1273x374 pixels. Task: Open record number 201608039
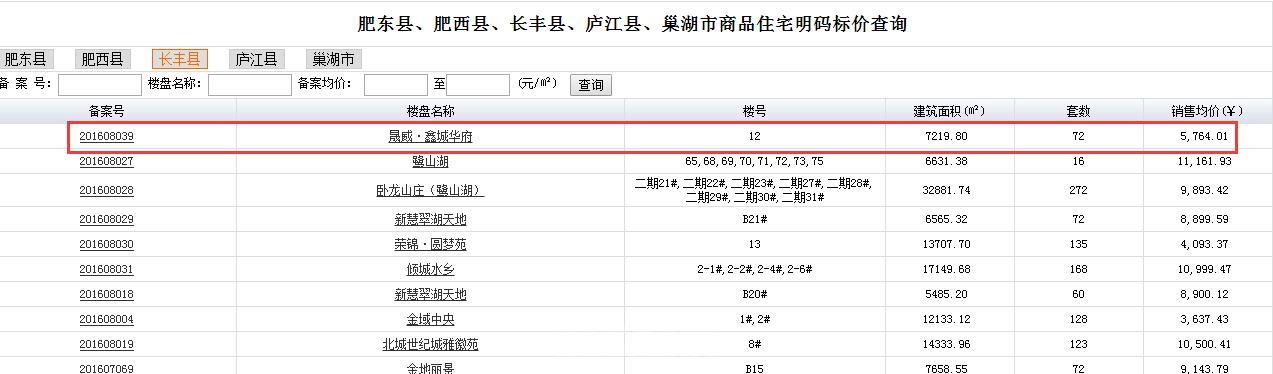click(x=106, y=137)
